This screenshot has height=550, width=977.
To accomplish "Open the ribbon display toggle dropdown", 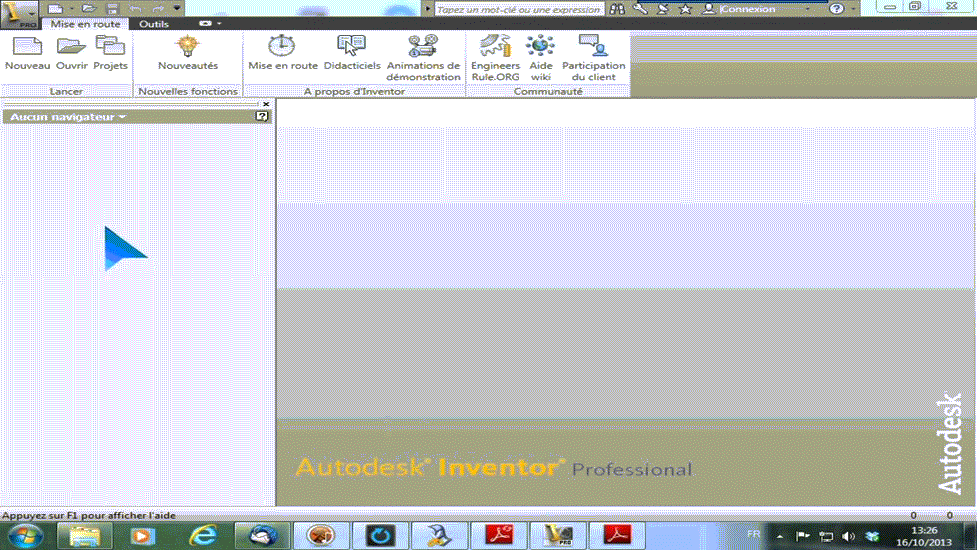I will coord(219,24).
